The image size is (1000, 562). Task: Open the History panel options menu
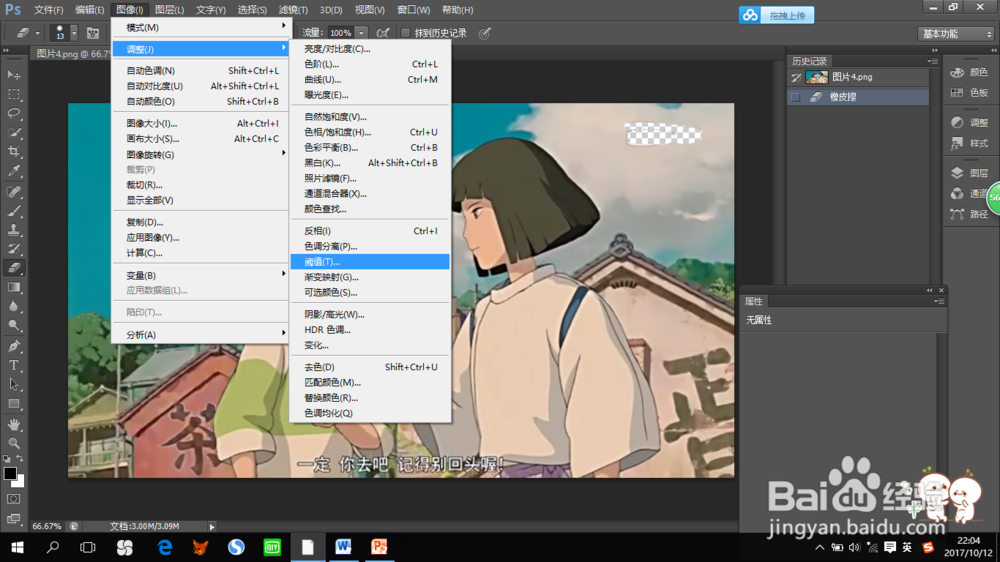pyautogui.click(x=932, y=61)
